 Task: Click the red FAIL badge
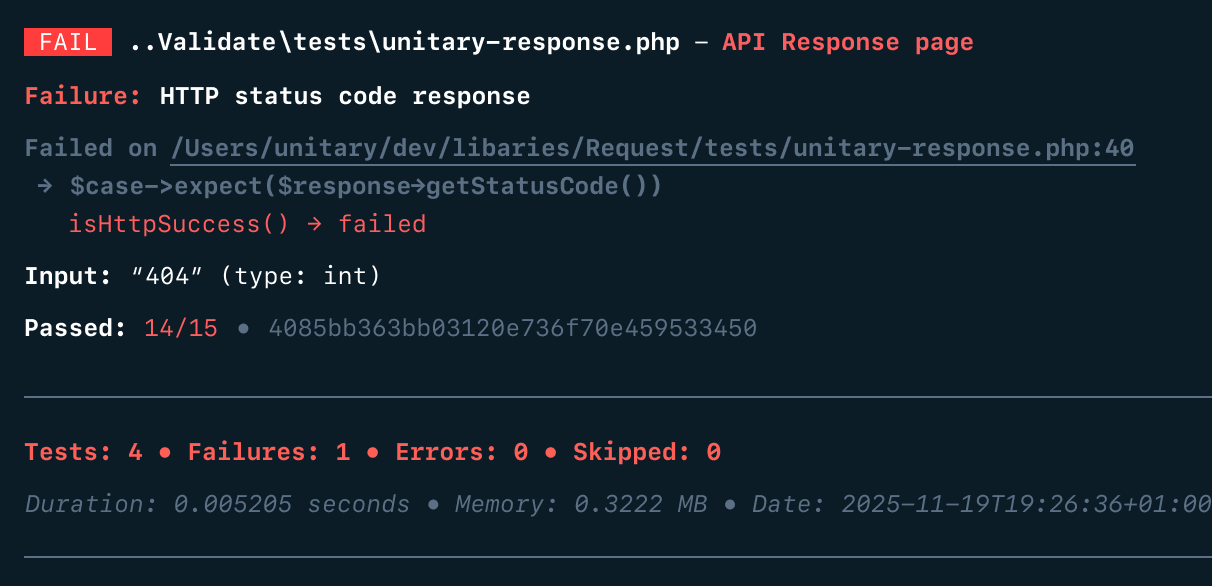click(x=68, y=42)
